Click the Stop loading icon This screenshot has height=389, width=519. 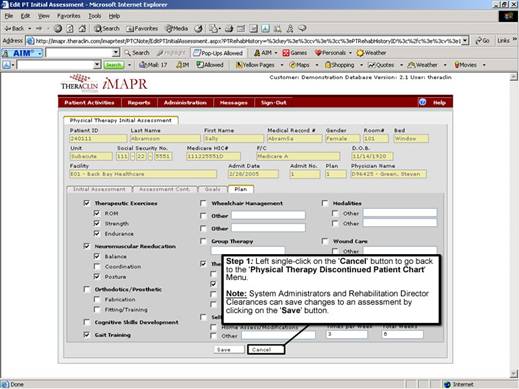point(58,29)
